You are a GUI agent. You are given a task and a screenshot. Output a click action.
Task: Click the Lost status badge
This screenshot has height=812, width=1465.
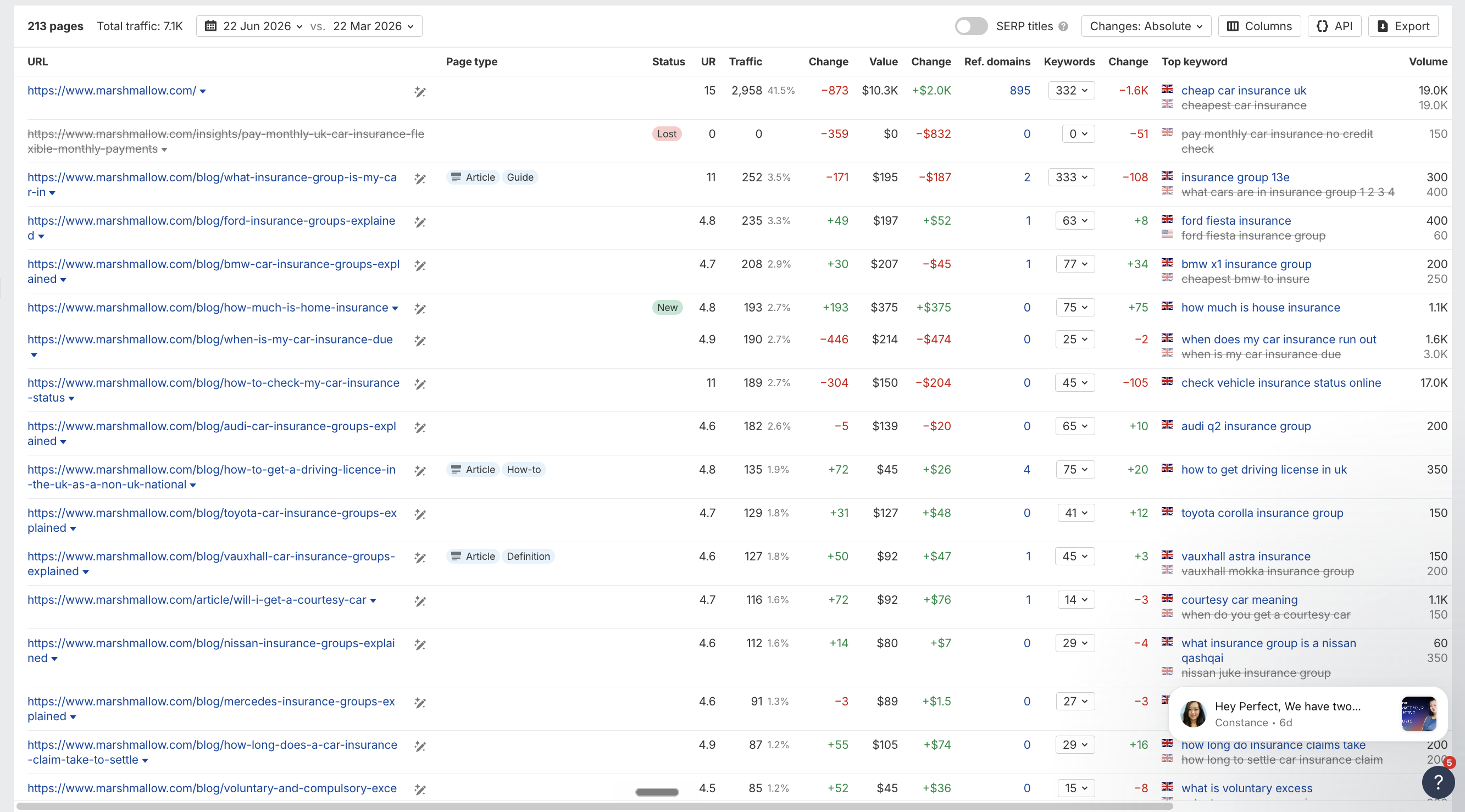click(x=667, y=134)
